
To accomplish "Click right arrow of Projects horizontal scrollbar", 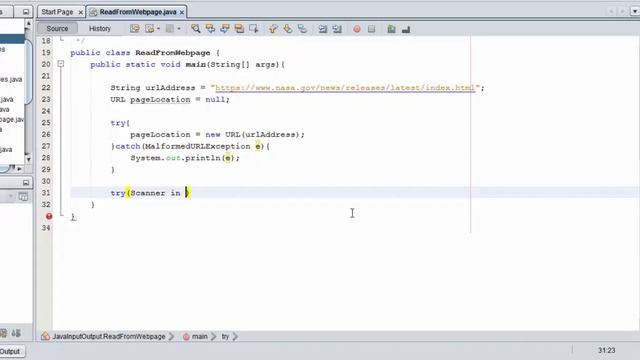I will [19, 168].
